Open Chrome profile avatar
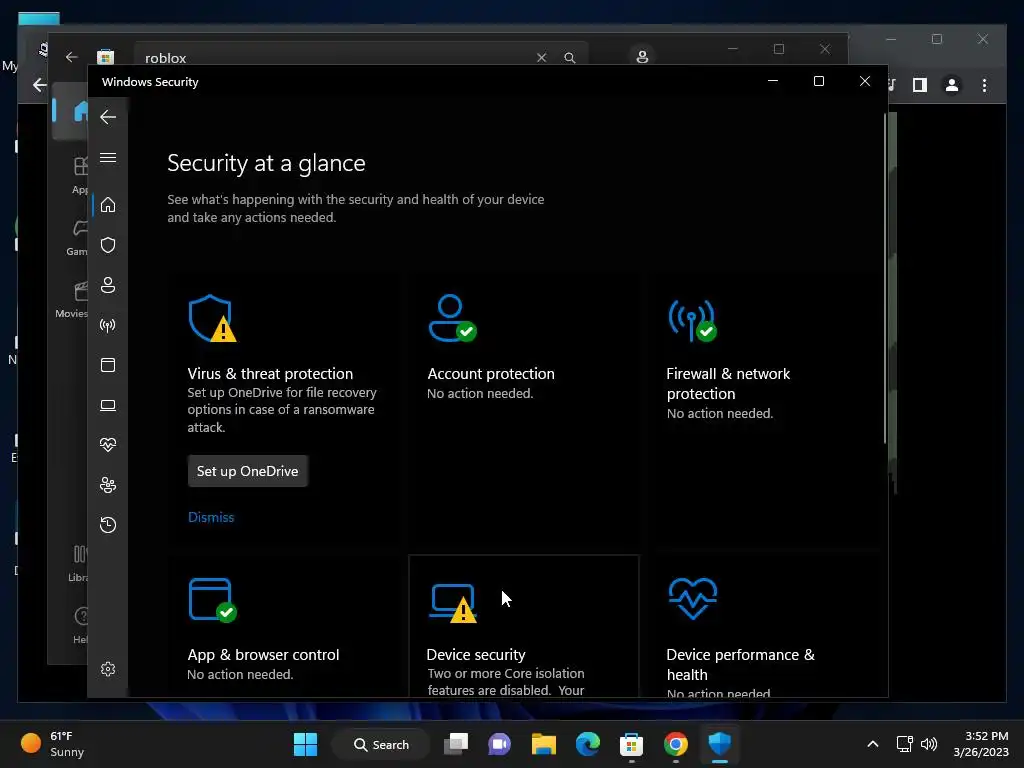 [952, 85]
